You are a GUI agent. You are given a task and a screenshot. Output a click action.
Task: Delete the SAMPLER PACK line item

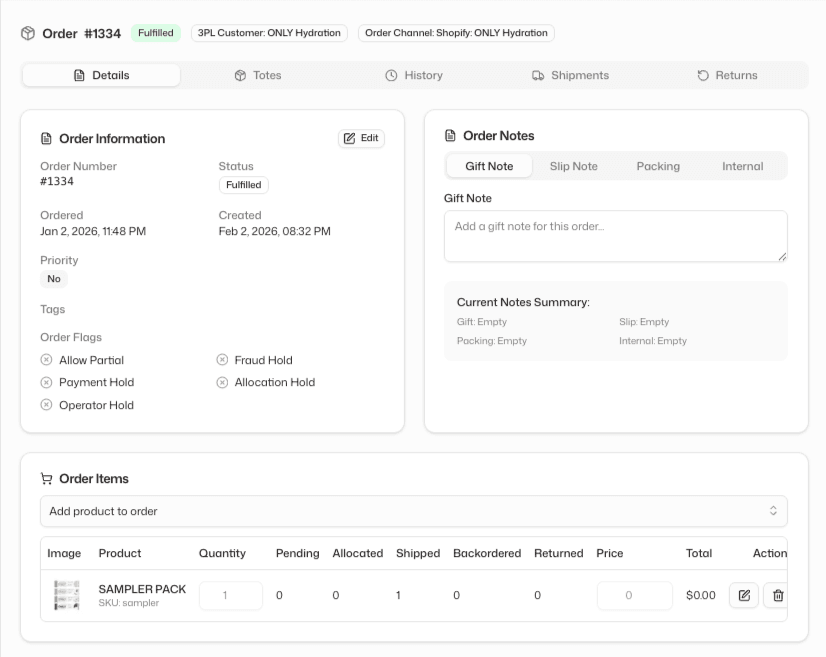click(x=778, y=595)
